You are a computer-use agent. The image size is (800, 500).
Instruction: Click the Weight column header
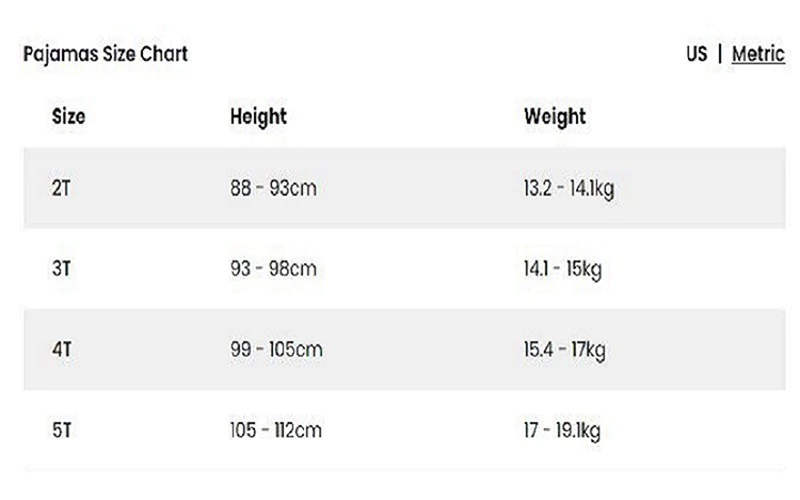[555, 116]
